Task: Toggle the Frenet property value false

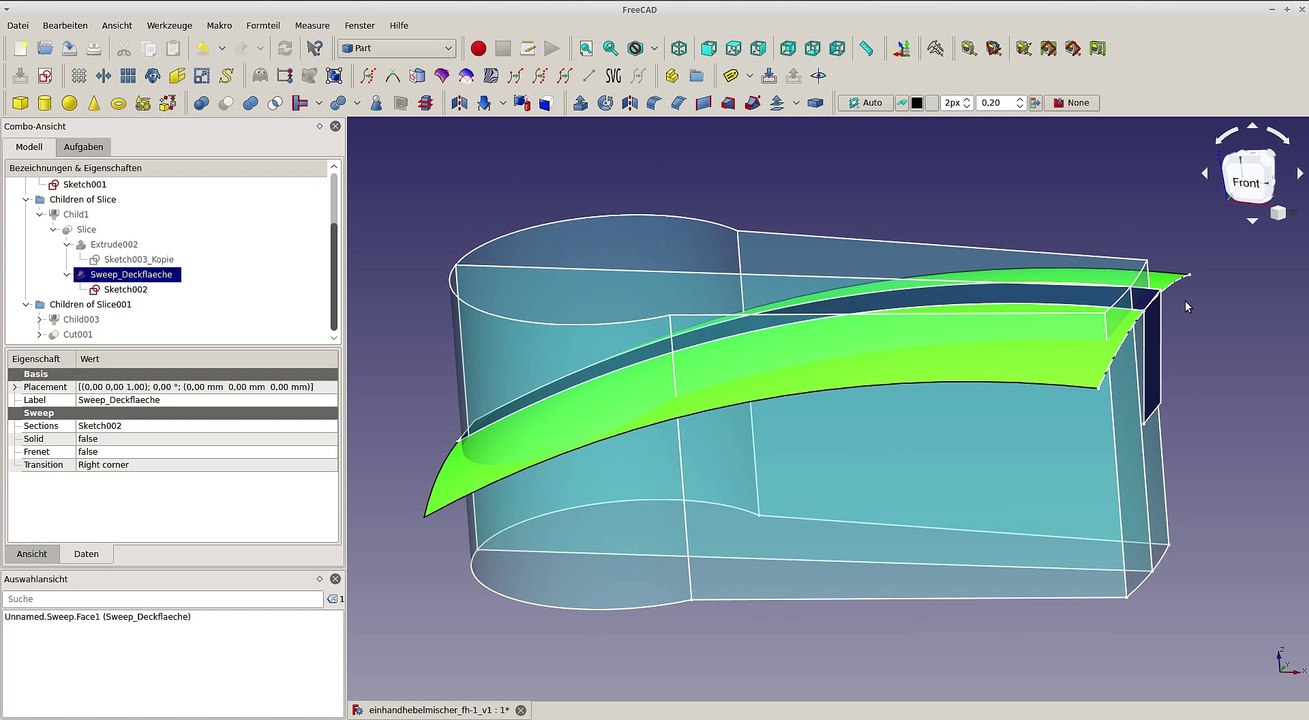Action: pos(207,452)
